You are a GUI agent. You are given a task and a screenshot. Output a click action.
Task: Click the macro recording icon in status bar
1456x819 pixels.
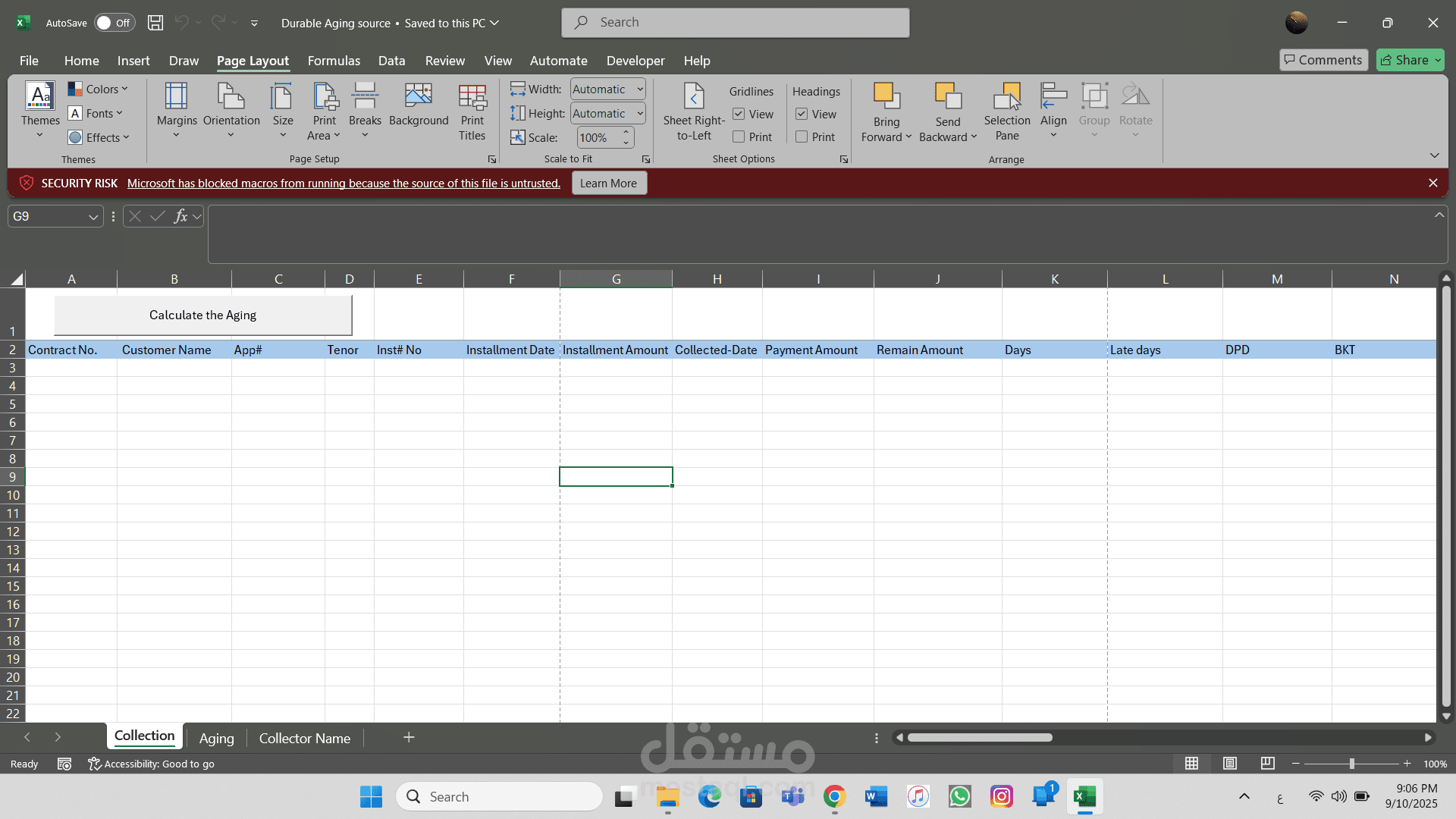pos(64,764)
